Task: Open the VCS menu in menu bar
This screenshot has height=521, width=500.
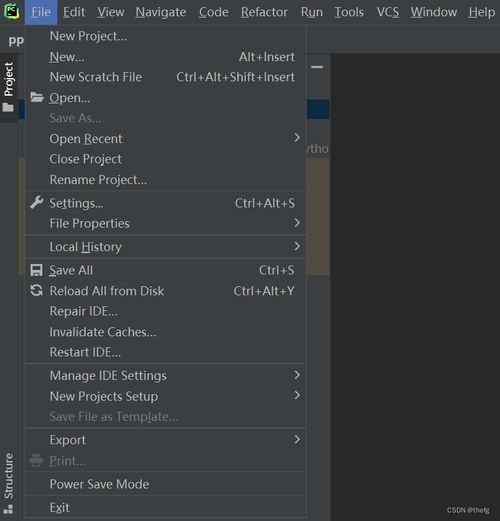Action: [x=388, y=12]
